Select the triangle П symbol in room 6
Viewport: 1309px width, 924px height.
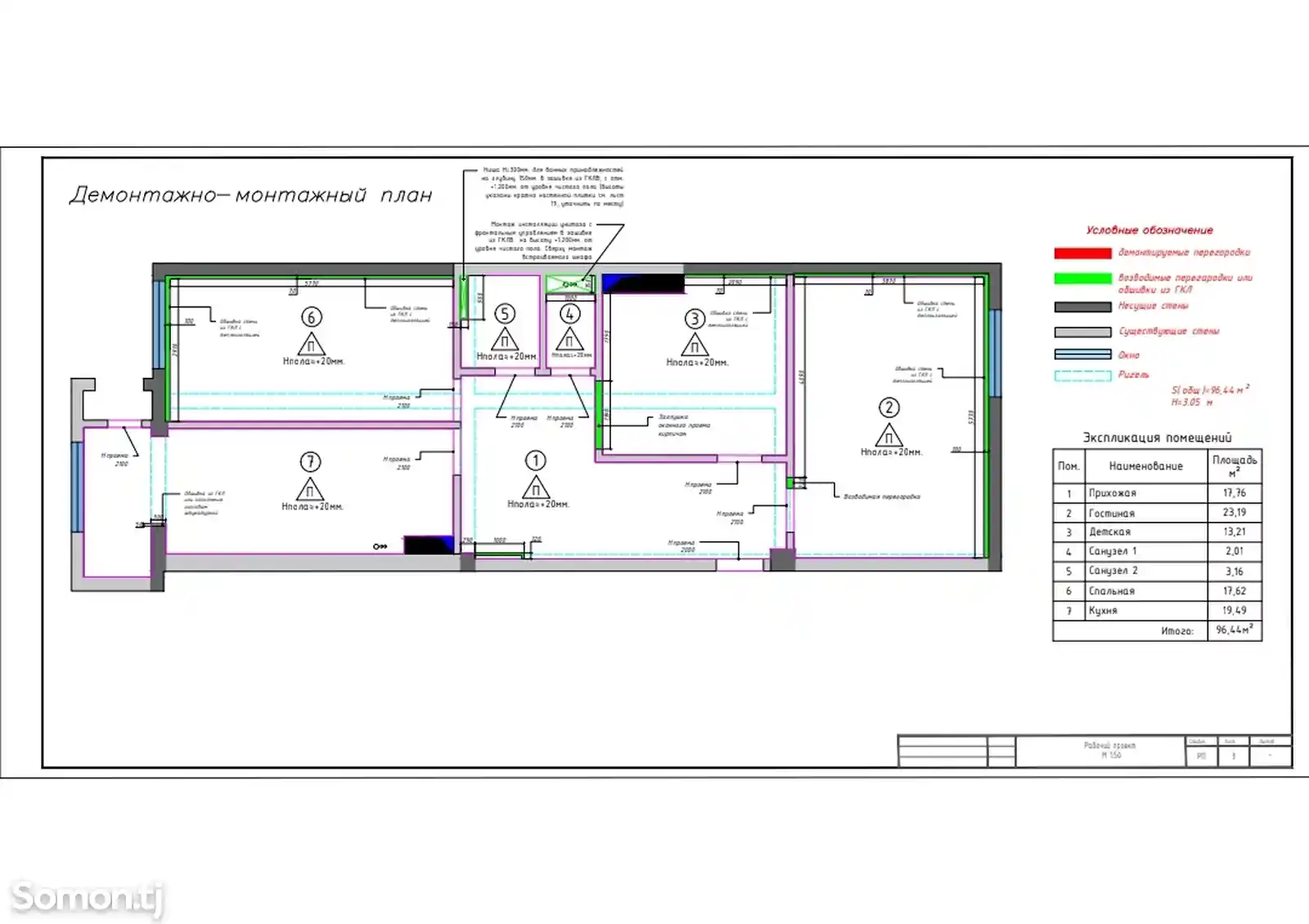pyautogui.click(x=311, y=343)
